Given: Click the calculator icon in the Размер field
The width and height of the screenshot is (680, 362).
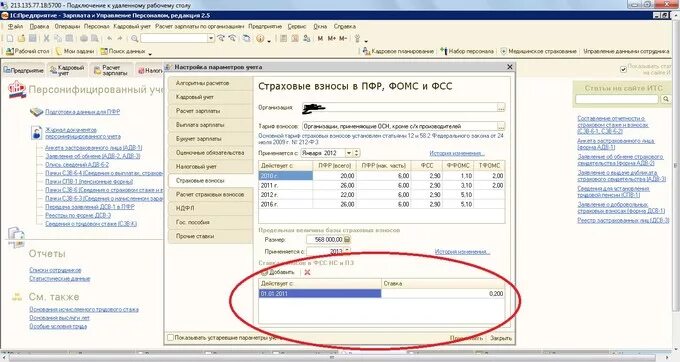Looking at the screenshot, I should [347, 240].
